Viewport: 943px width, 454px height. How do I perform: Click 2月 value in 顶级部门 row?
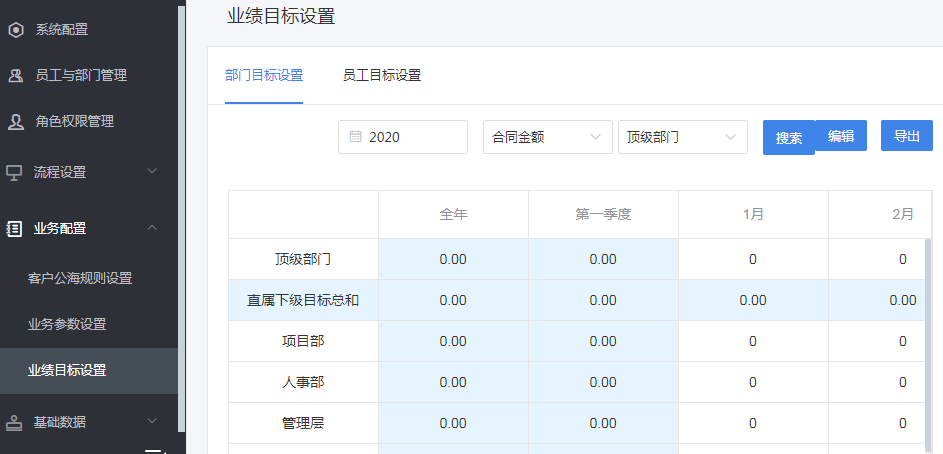pos(903,259)
